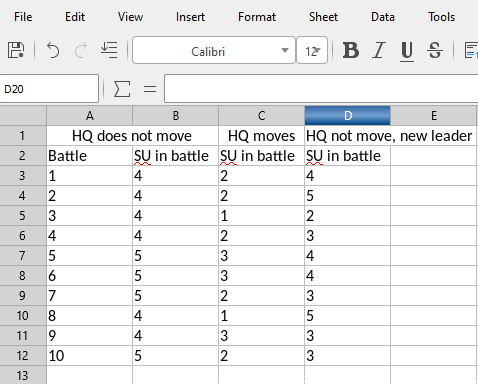The width and height of the screenshot is (478, 384).
Task: Select column B header
Action: click(175, 116)
